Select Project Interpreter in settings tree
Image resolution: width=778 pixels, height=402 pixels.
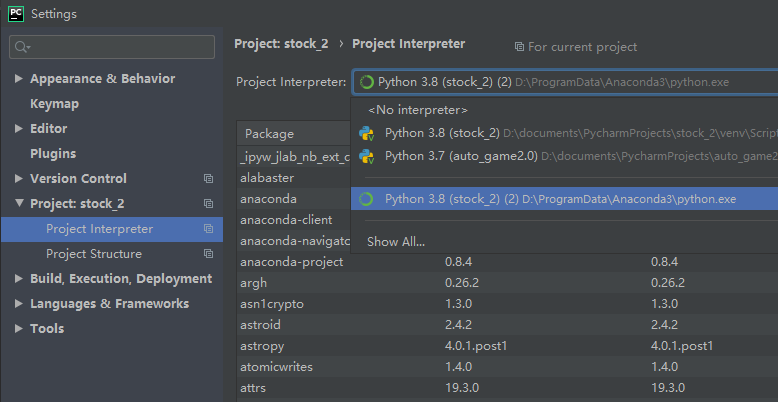(x=112, y=229)
